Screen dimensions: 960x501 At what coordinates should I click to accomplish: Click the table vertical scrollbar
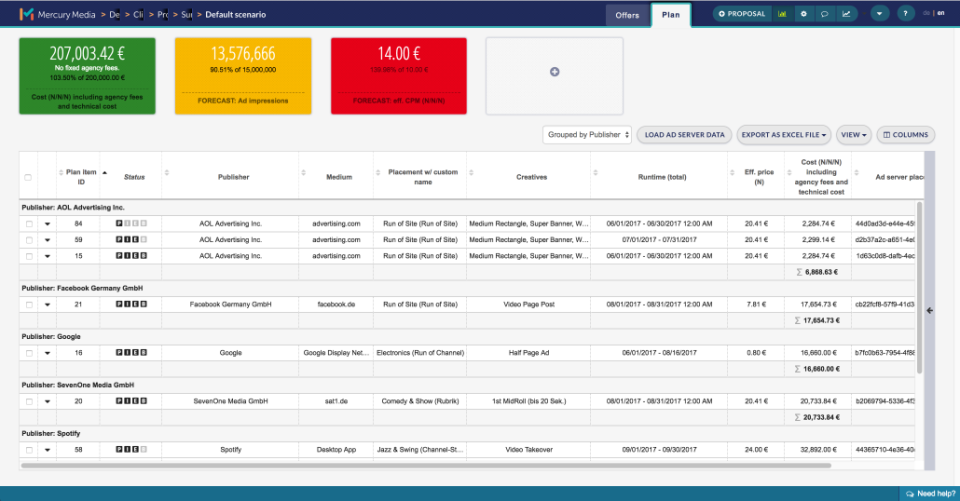(x=919, y=287)
